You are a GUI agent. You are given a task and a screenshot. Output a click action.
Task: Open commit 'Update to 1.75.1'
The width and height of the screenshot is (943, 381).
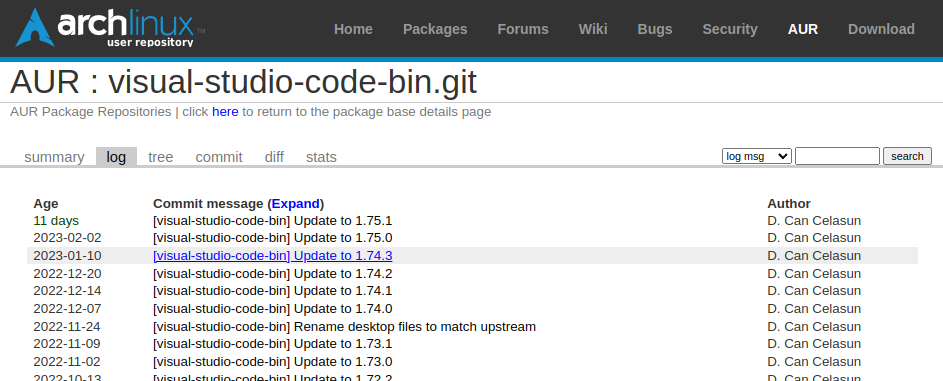tap(272, 221)
